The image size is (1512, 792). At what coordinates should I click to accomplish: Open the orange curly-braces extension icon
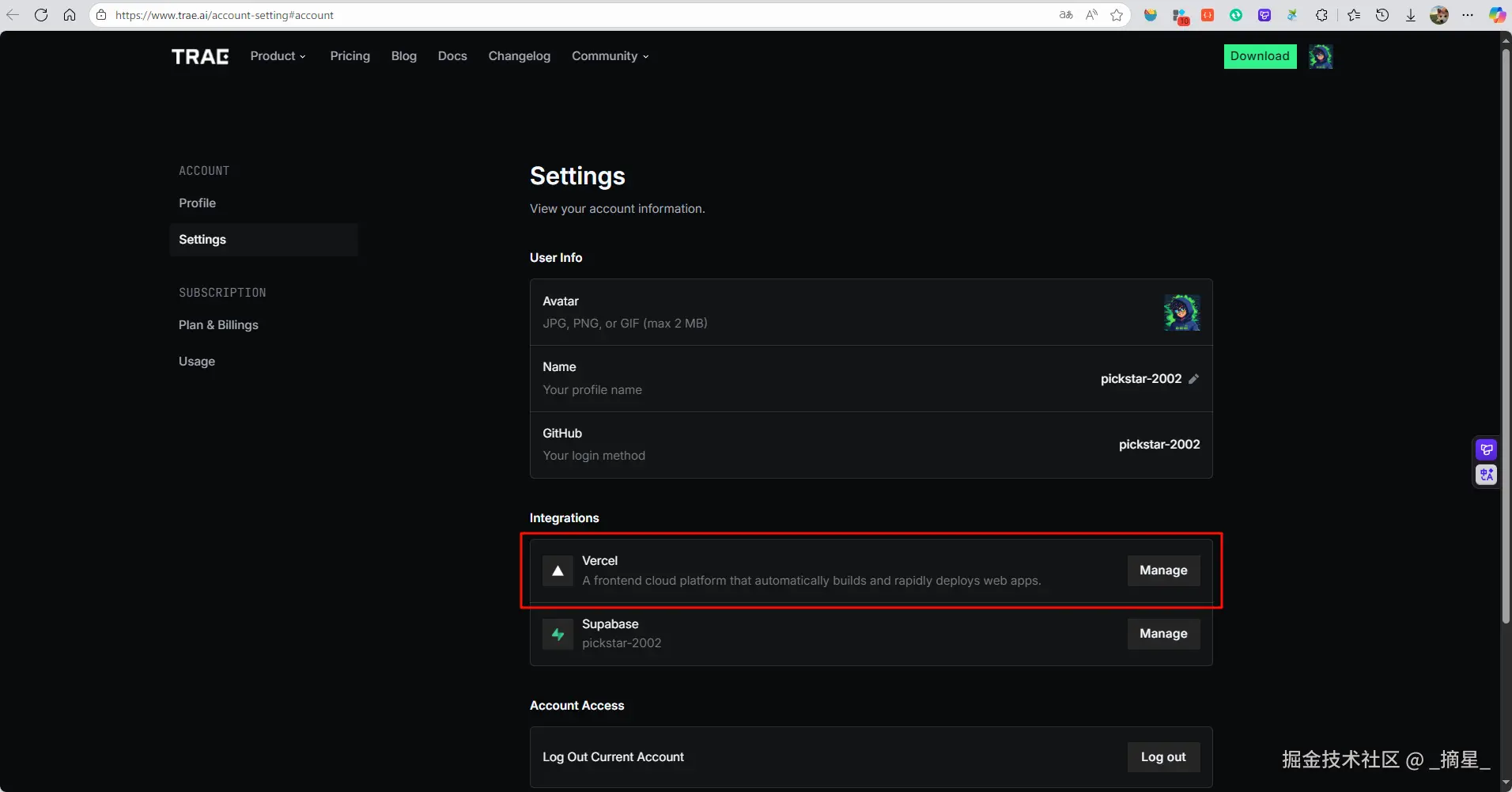coord(1208,15)
